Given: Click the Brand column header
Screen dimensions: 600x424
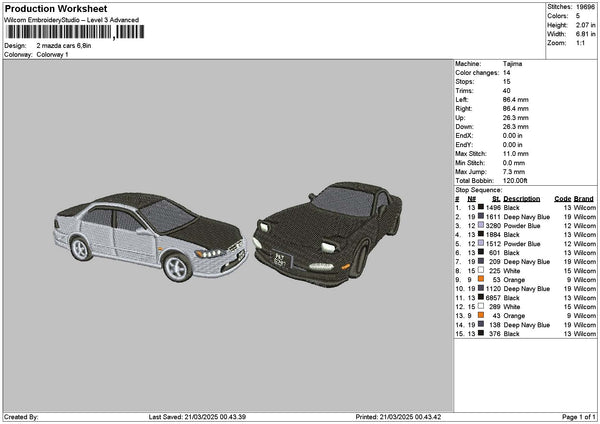Looking at the screenshot, I should click(x=585, y=198).
